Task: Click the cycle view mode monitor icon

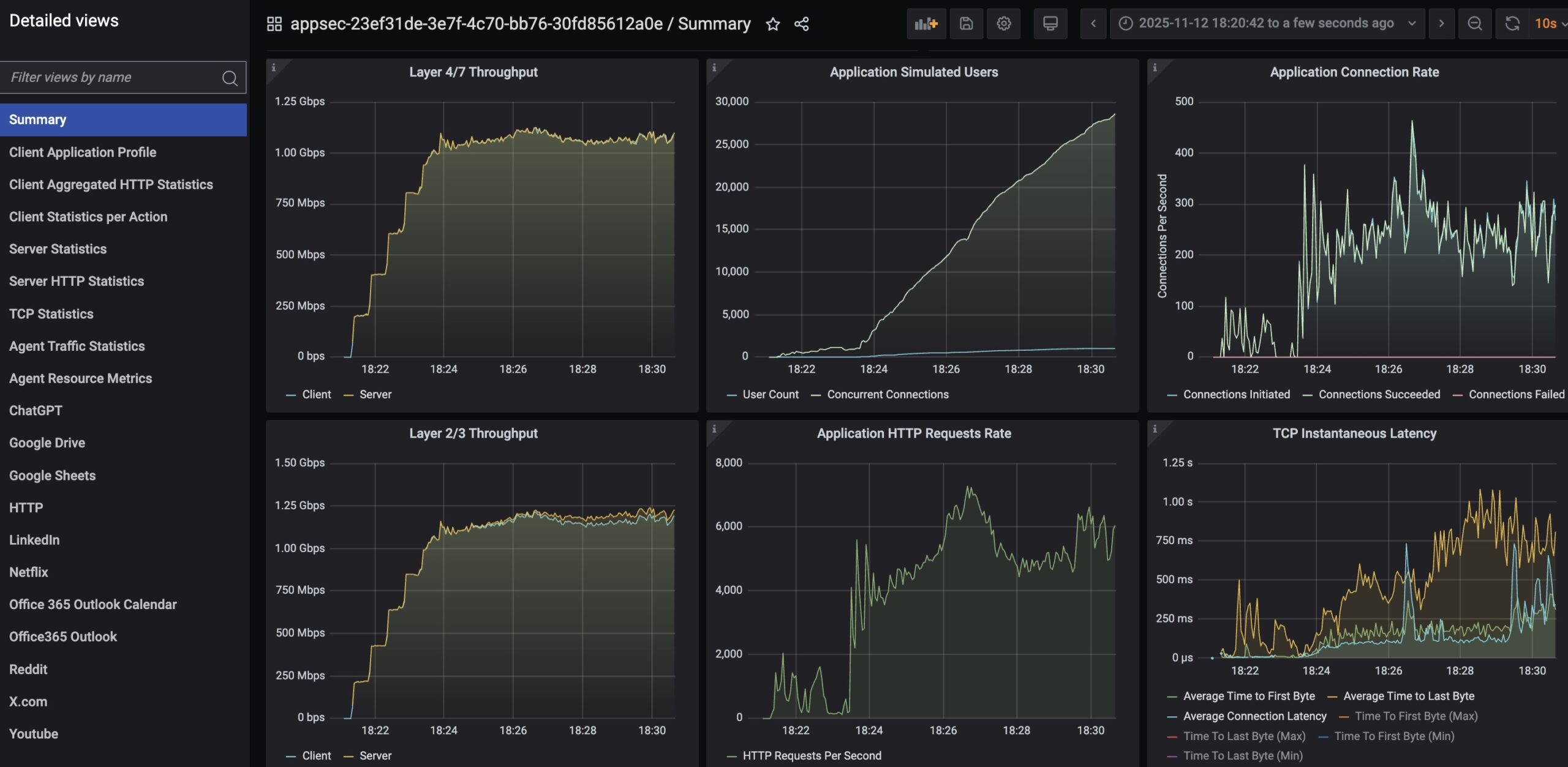Action: point(1050,24)
